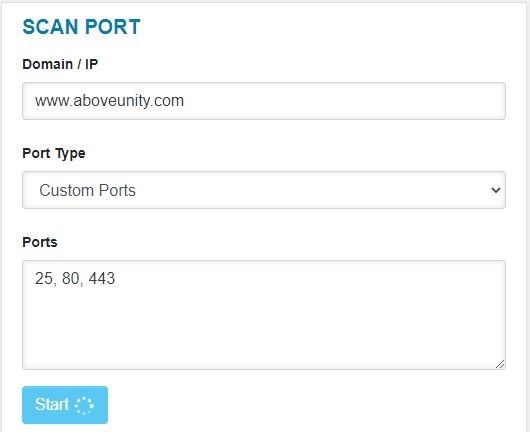Place cursor on port "25" in textarea

[44, 279]
